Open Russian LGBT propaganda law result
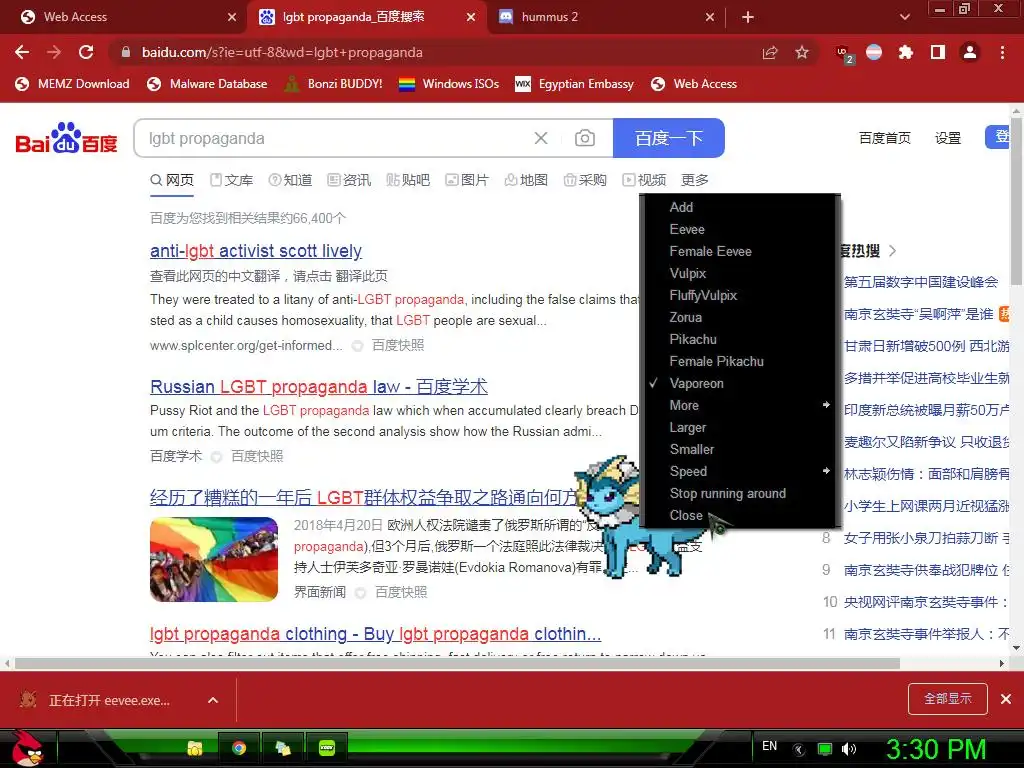Image resolution: width=1024 pixels, height=768 pixels. (319, 387)
